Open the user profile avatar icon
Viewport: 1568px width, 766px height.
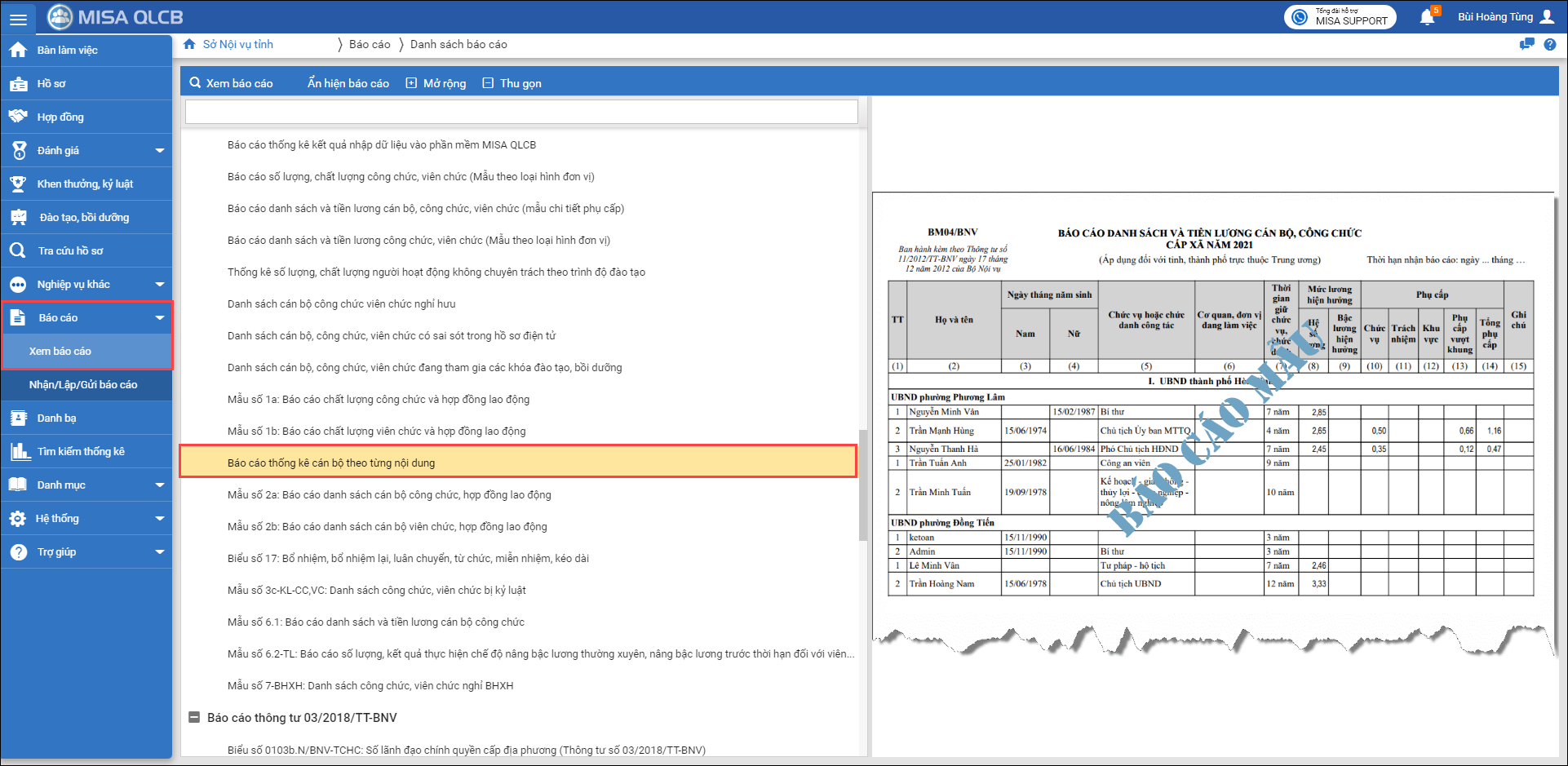(x=1547, y=17)
